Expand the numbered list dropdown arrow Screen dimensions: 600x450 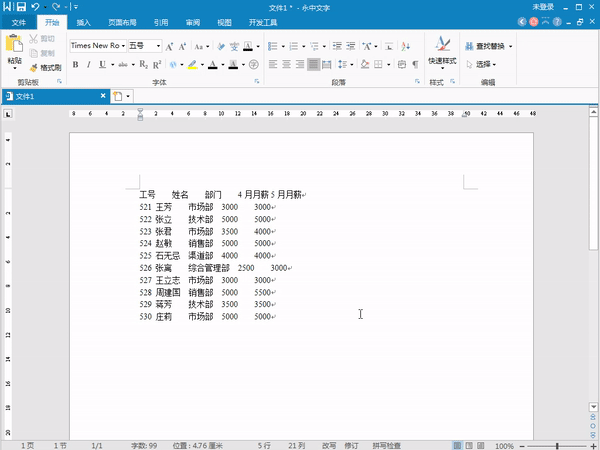(x=303, y=46)
